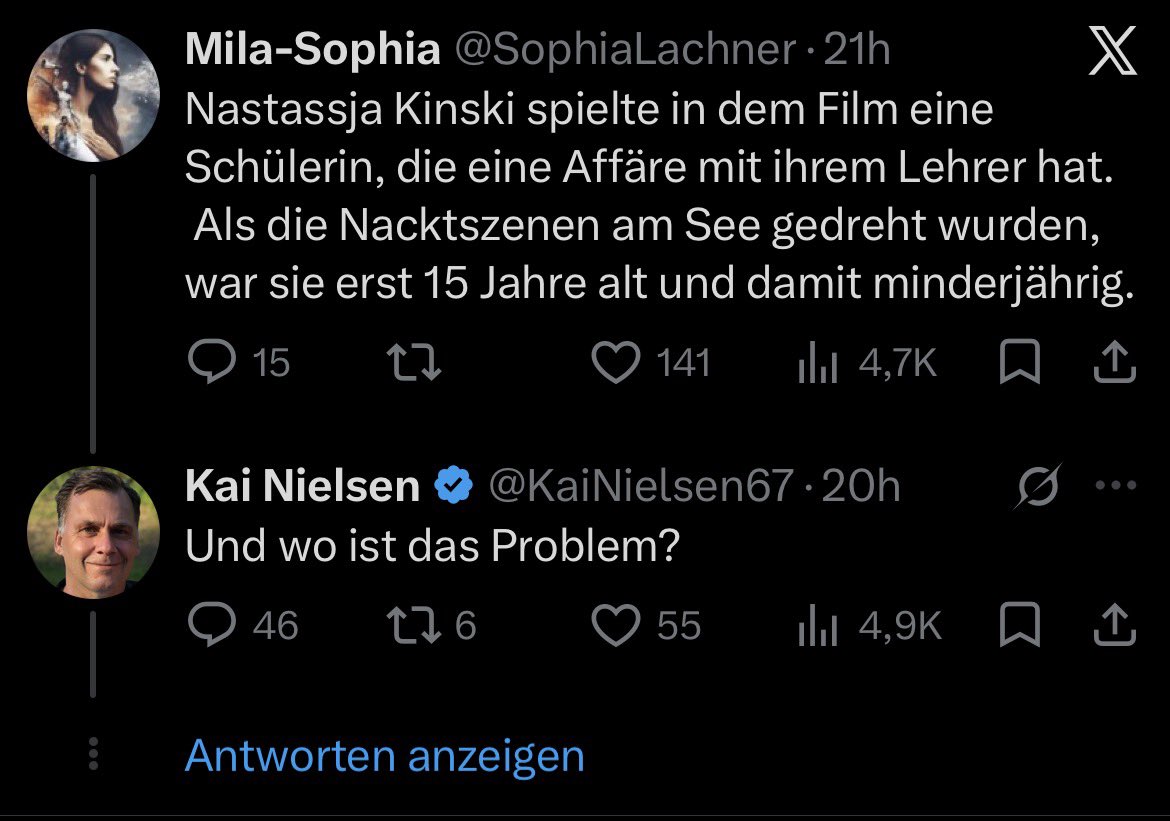The width and height of the screenshot is (1170, 821).
Task: View Mila-Sophia's profile picture
Action: click(93, 96)
